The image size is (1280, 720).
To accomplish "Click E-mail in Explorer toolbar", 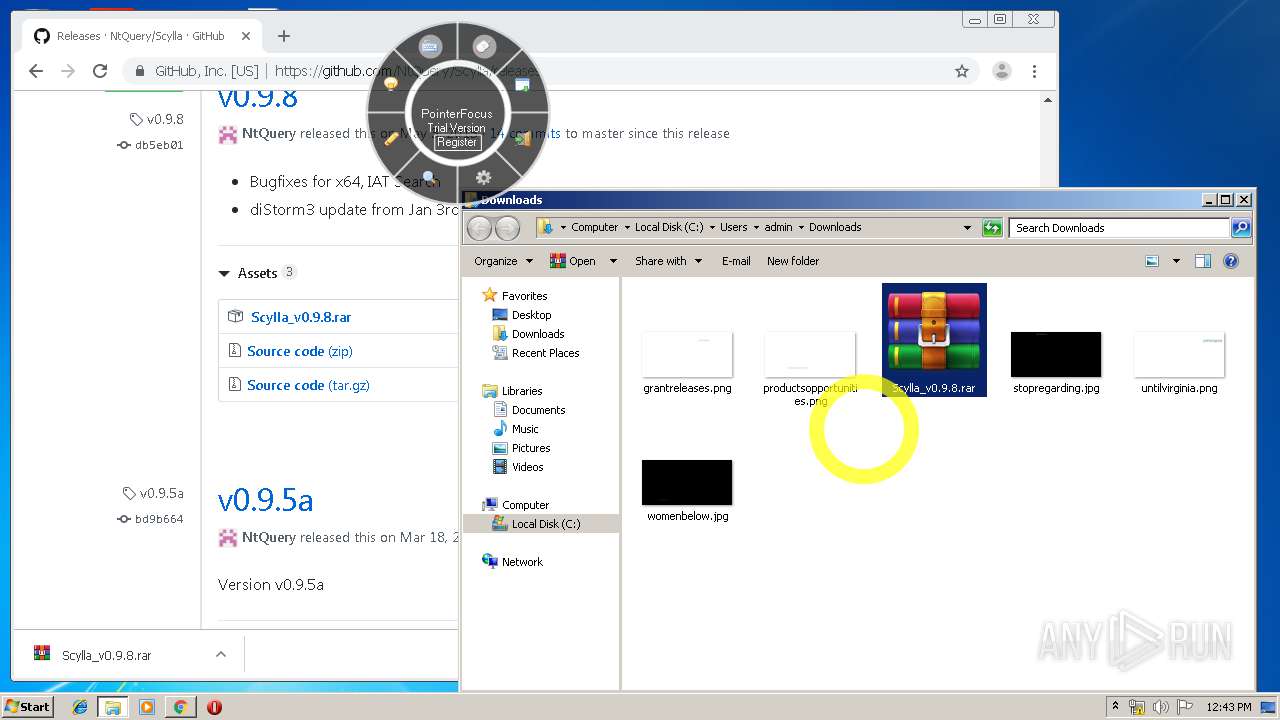I will click(736, 261).
